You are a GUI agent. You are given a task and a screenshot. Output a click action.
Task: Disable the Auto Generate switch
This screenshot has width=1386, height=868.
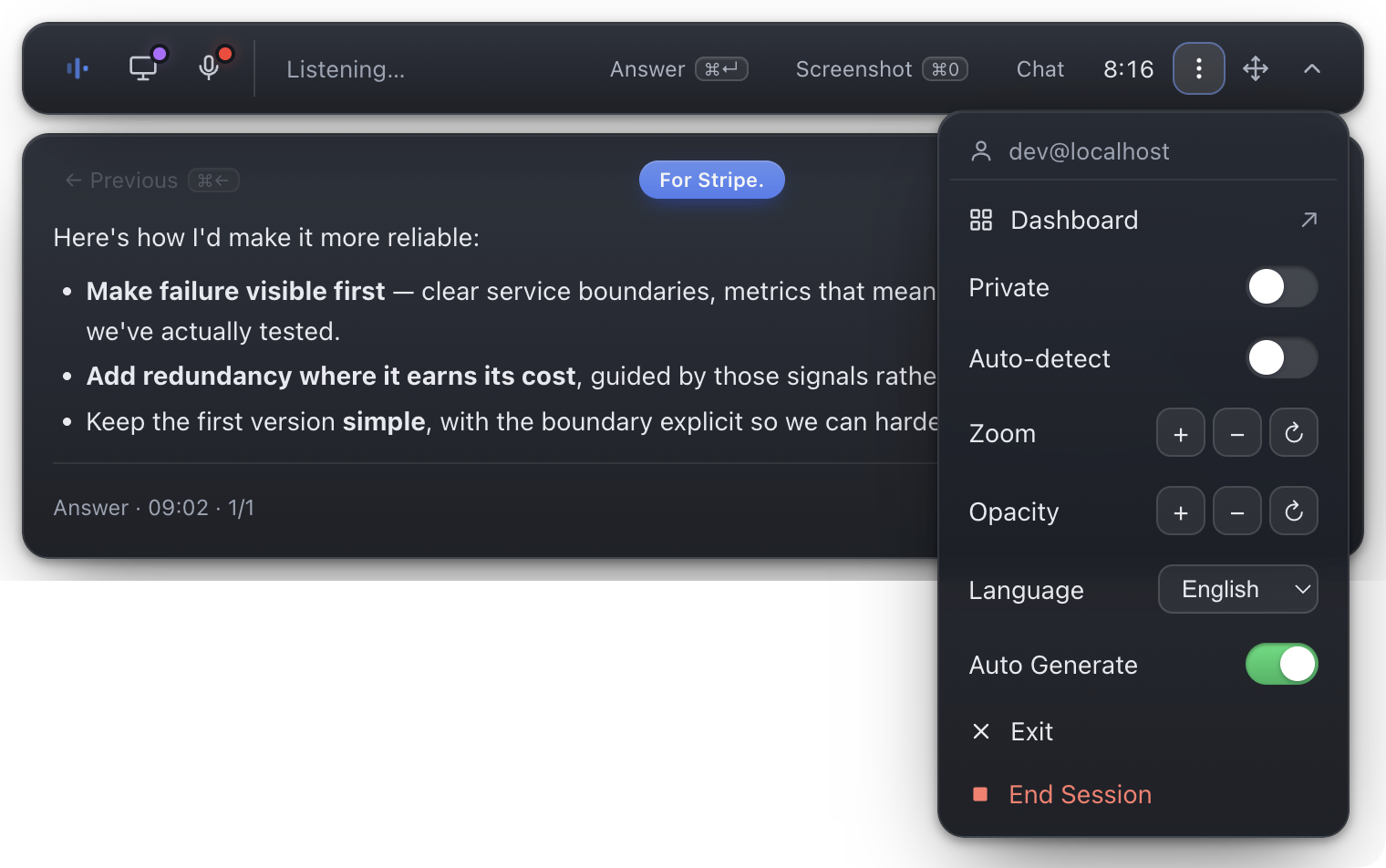tap(1281, 665)
